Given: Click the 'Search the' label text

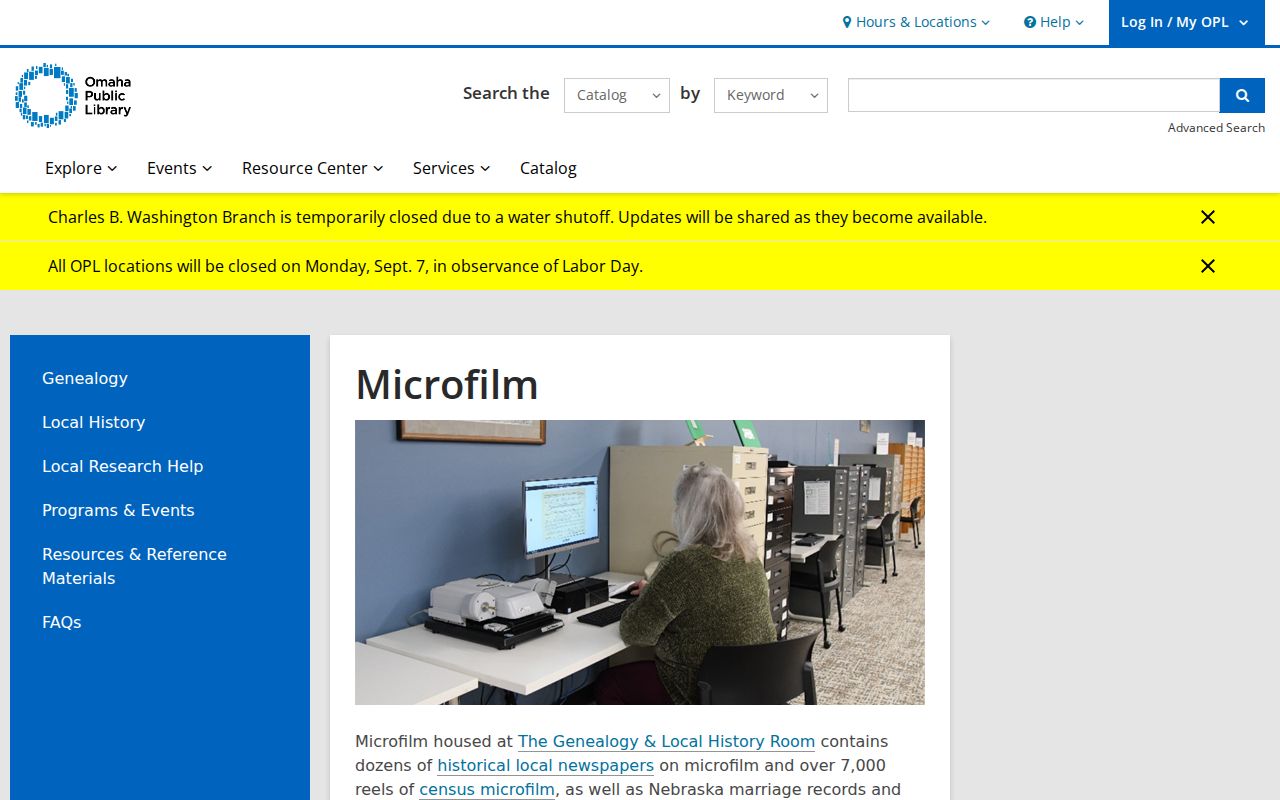Looking at the screenshot, I should click(x=506, y=93).
